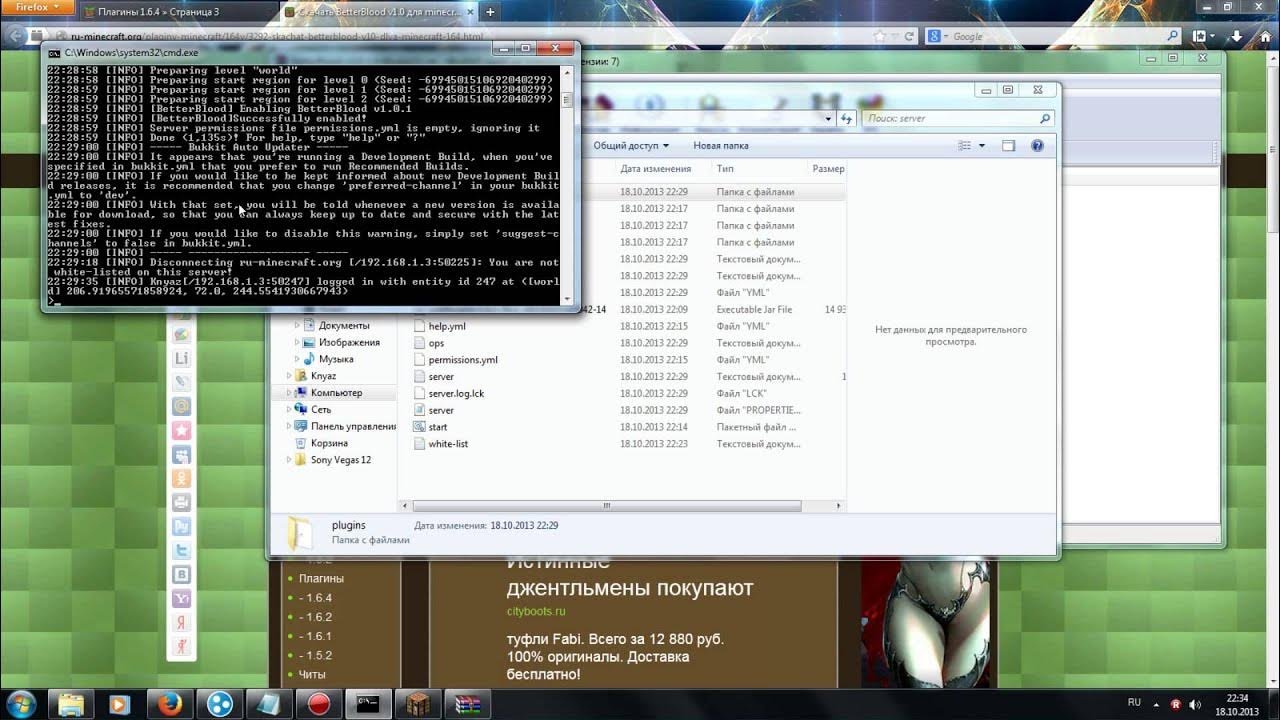
Task: Open the Windows Start orb
Action: 22,703
